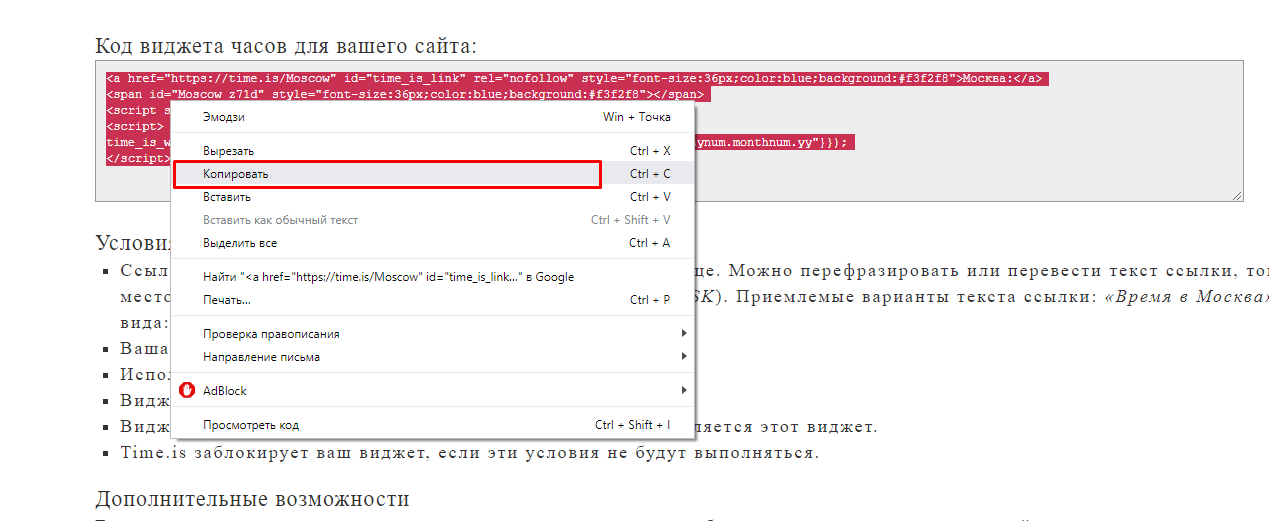This screenshot has height=521, width=1269.
Task: Click the red AdBlock icon in the context menu
Action: (187, 390)
